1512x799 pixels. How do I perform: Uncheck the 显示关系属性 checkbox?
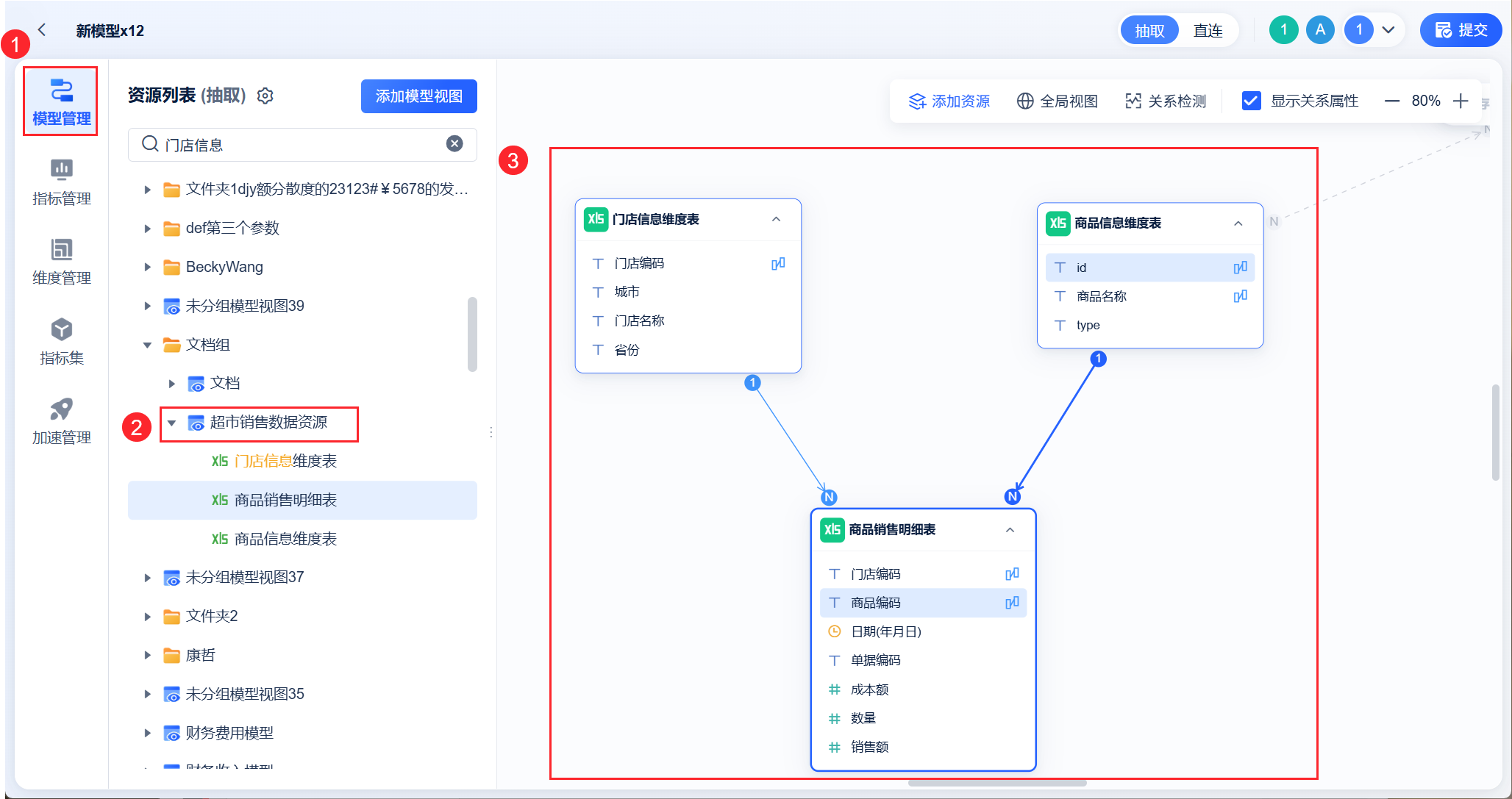1251,101
